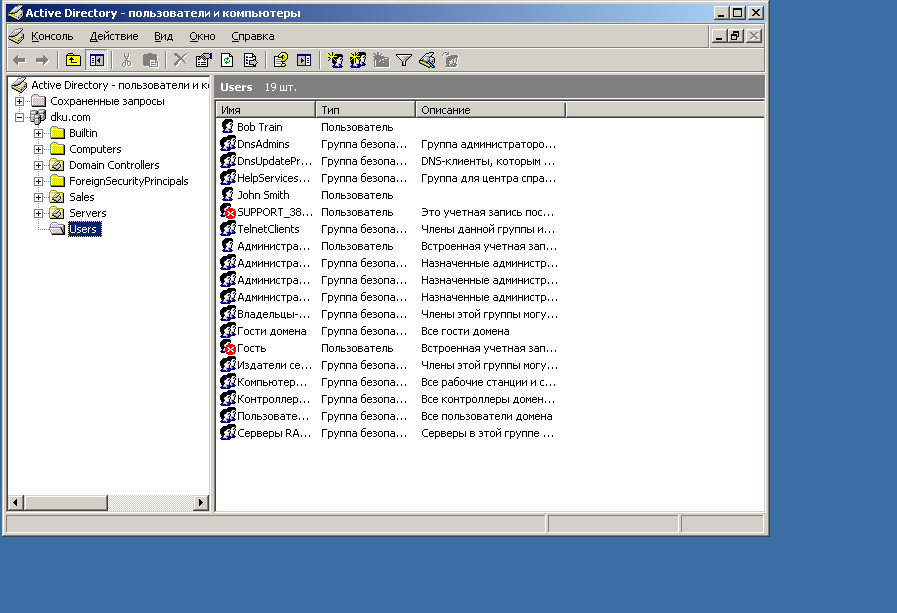Click the green Refresh toolbar icon
Viewport: 897px width, 613px height.
(x=227, y=60)
